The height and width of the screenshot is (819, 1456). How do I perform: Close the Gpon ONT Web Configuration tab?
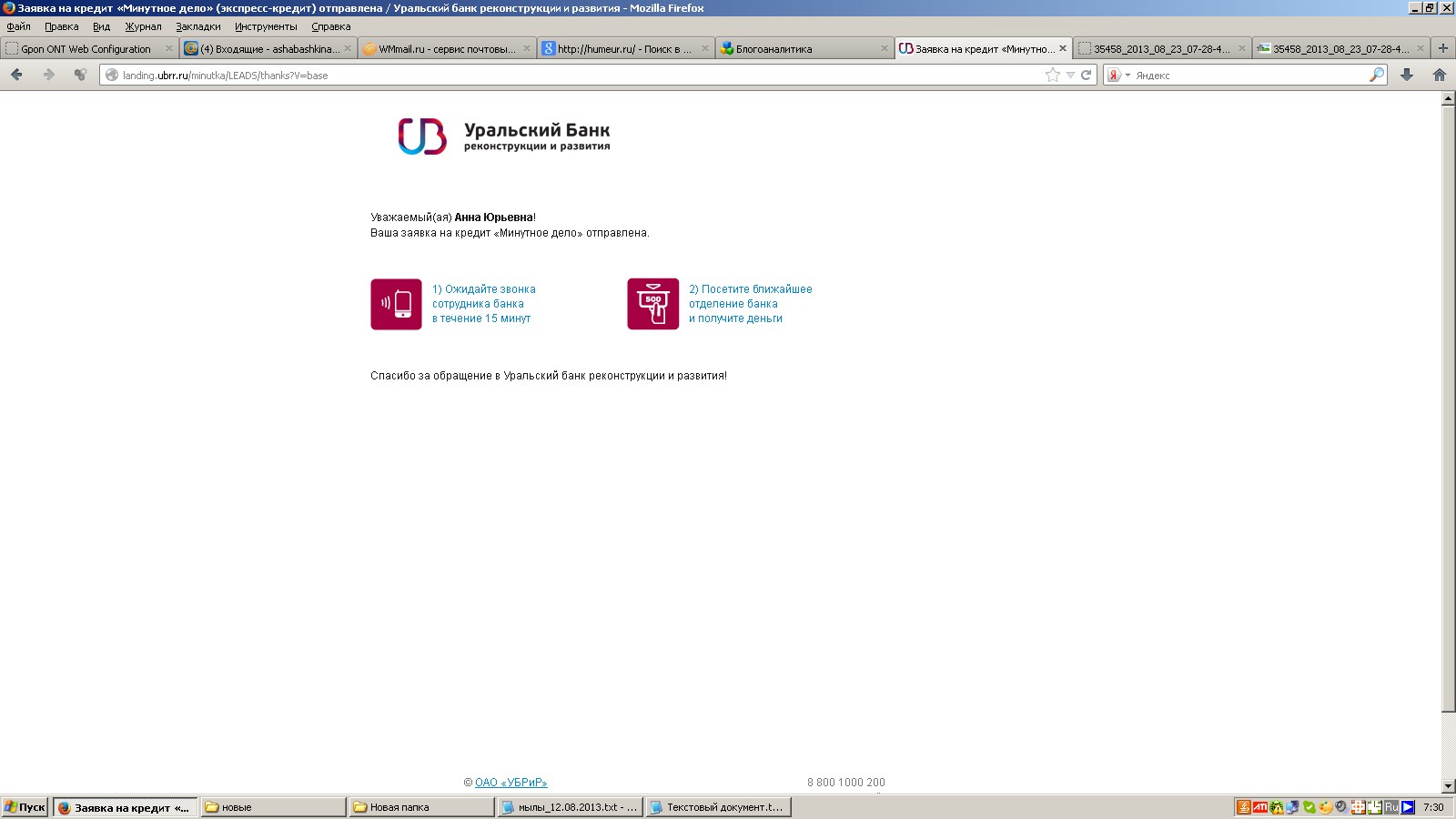pos(168,49)
